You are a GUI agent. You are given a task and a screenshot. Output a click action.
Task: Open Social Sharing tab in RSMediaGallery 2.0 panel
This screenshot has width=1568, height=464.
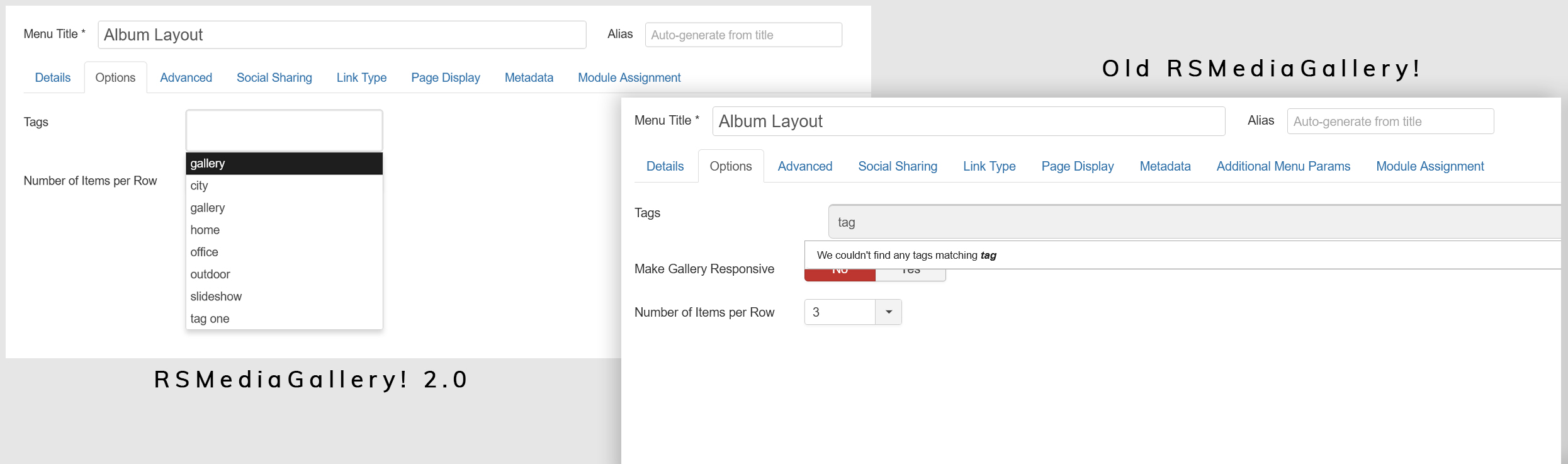[274, 77]
